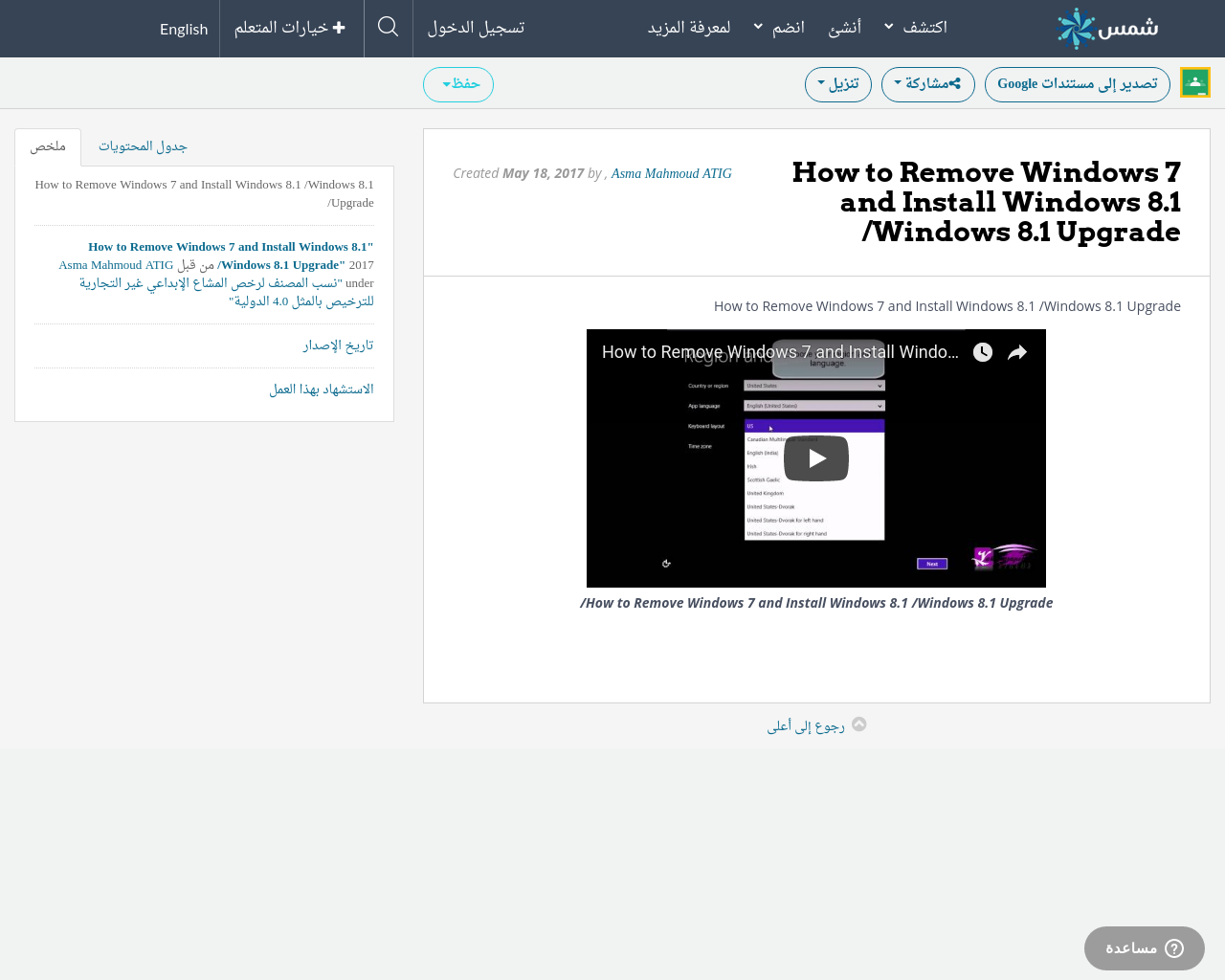1225x980 pixels.
Task: Expand the تنزيل dropdown
Action: pos(837,83)
